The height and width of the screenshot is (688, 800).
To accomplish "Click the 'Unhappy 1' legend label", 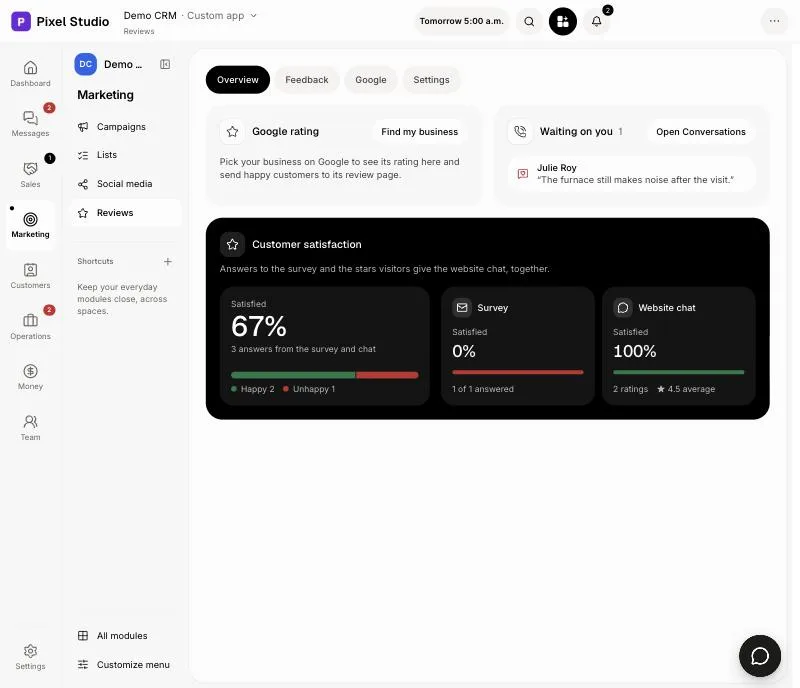I will 309,389.
